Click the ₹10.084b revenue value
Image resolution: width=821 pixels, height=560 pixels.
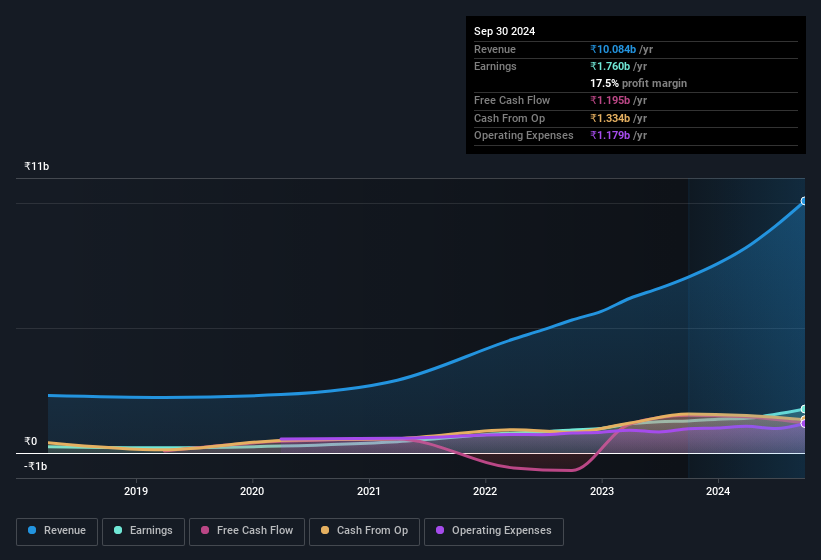613,49
